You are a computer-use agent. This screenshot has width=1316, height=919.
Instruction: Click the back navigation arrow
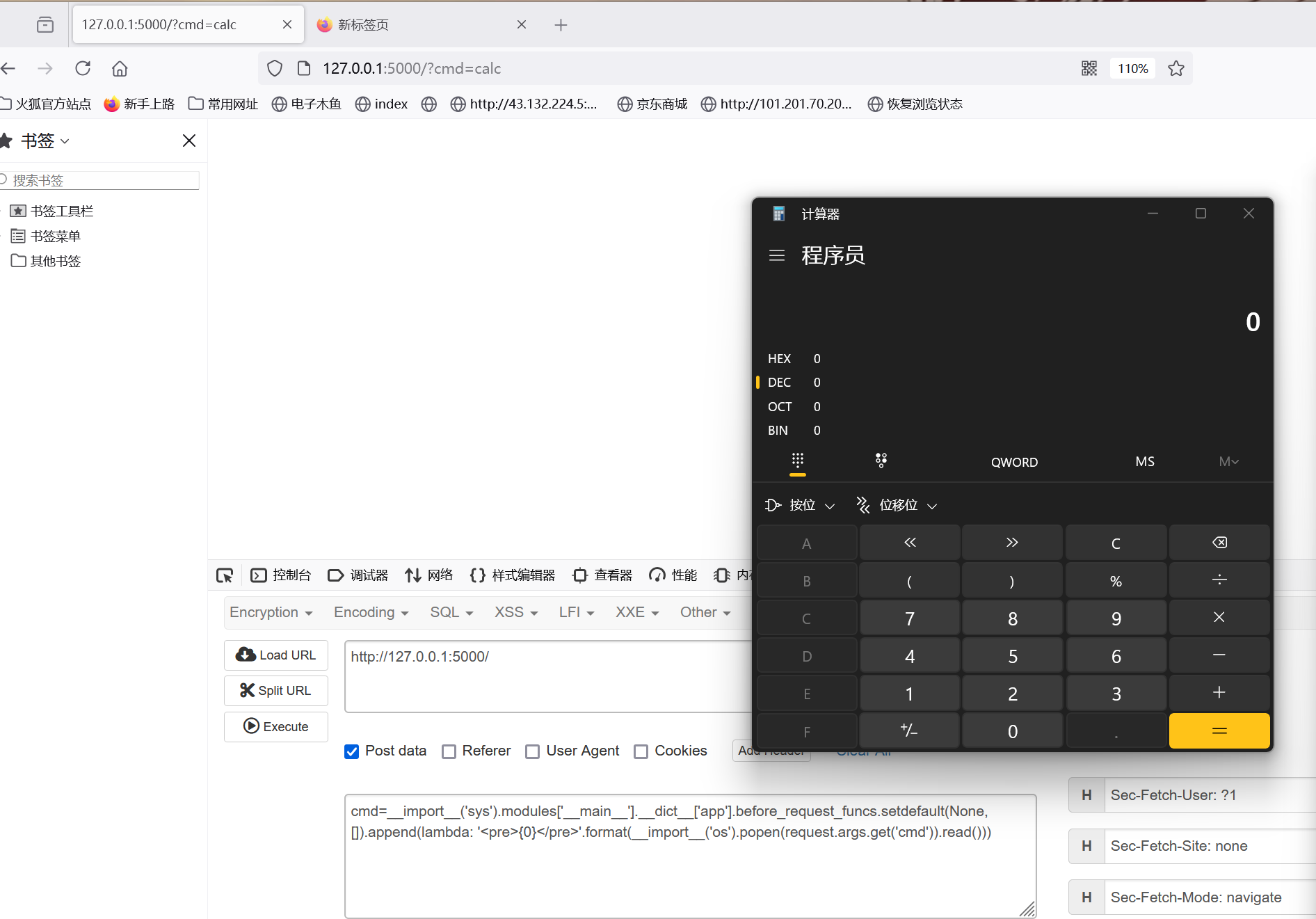coord(8,68)
